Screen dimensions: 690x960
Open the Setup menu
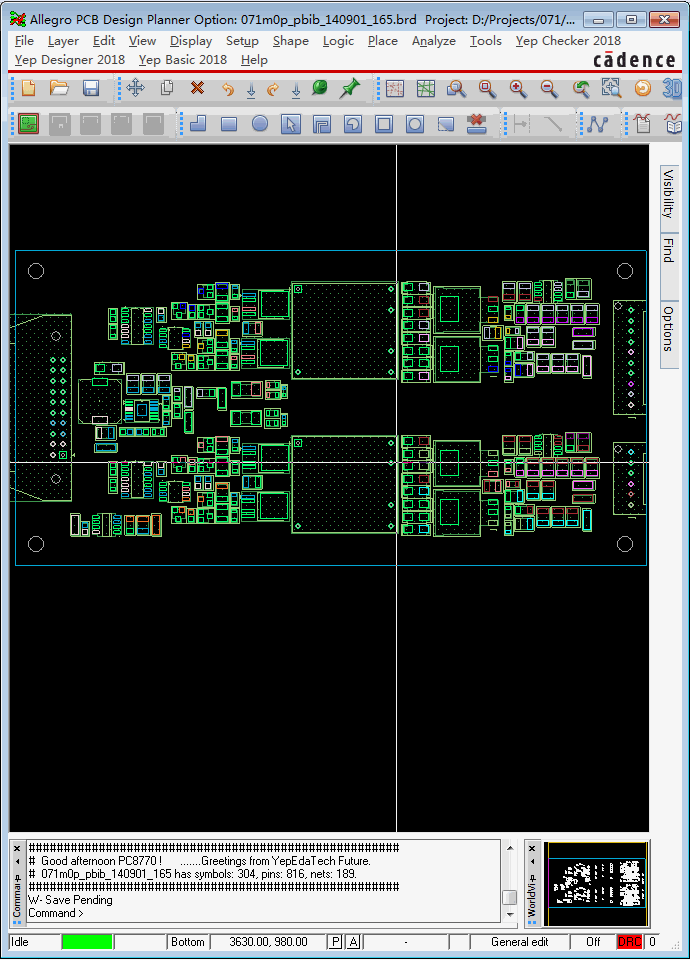242,41
